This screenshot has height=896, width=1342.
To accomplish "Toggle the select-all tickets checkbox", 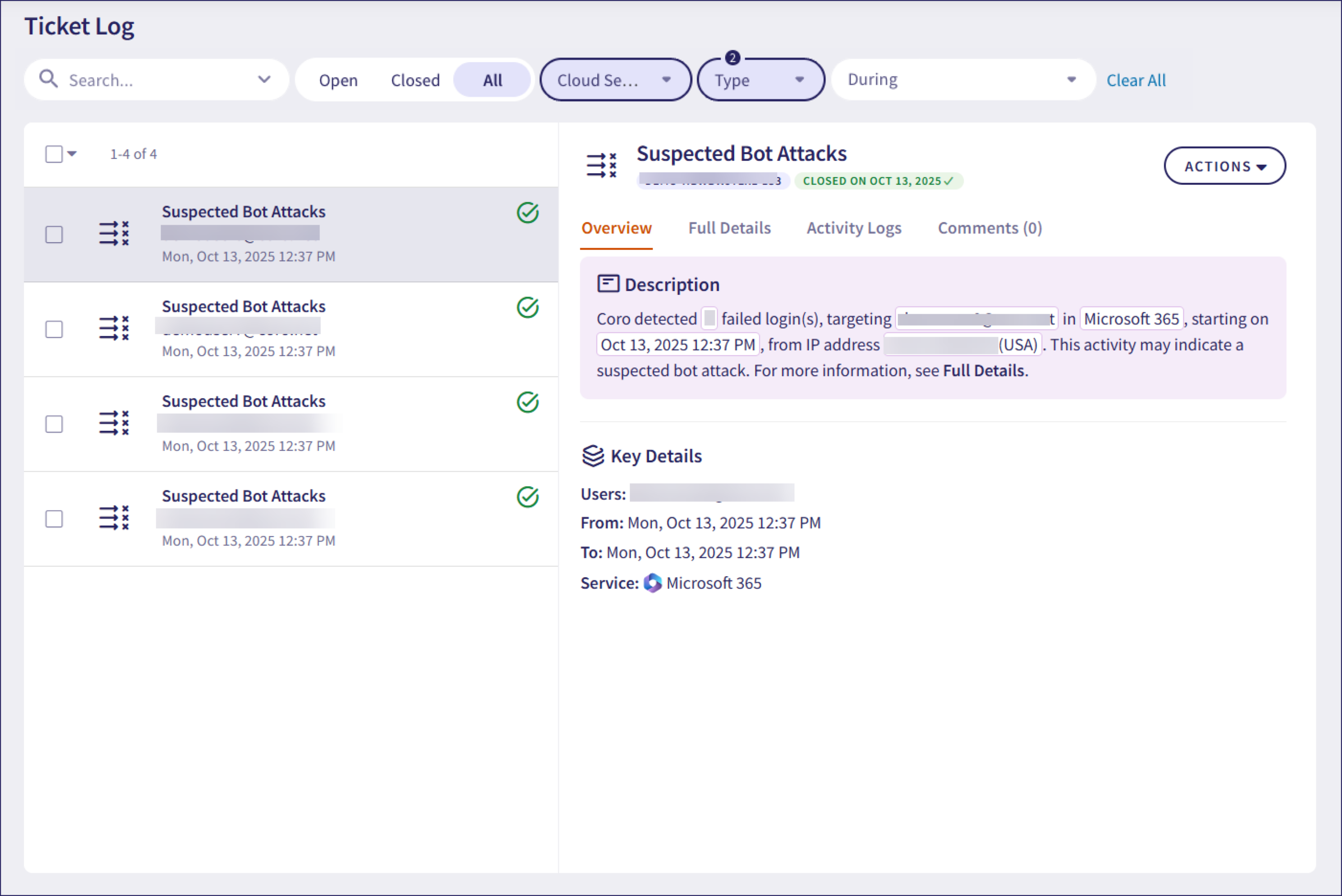I will click(x=54, y=154).
